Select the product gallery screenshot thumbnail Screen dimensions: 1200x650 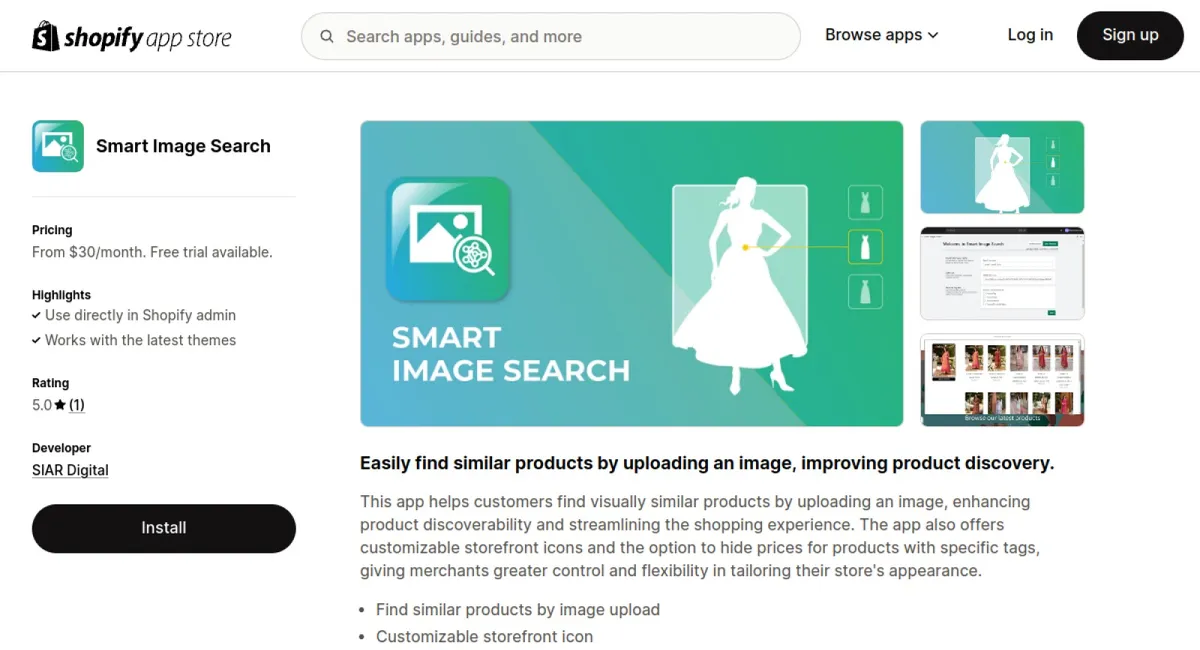point(1002,380)
